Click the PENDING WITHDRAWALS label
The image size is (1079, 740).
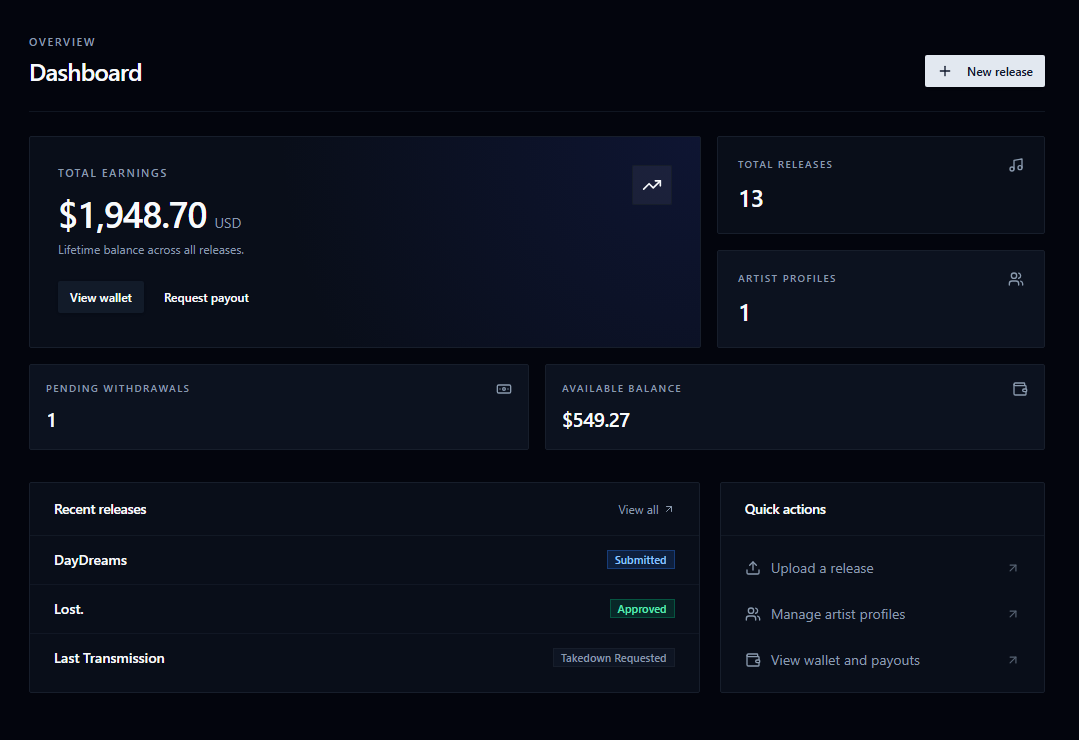118,389
